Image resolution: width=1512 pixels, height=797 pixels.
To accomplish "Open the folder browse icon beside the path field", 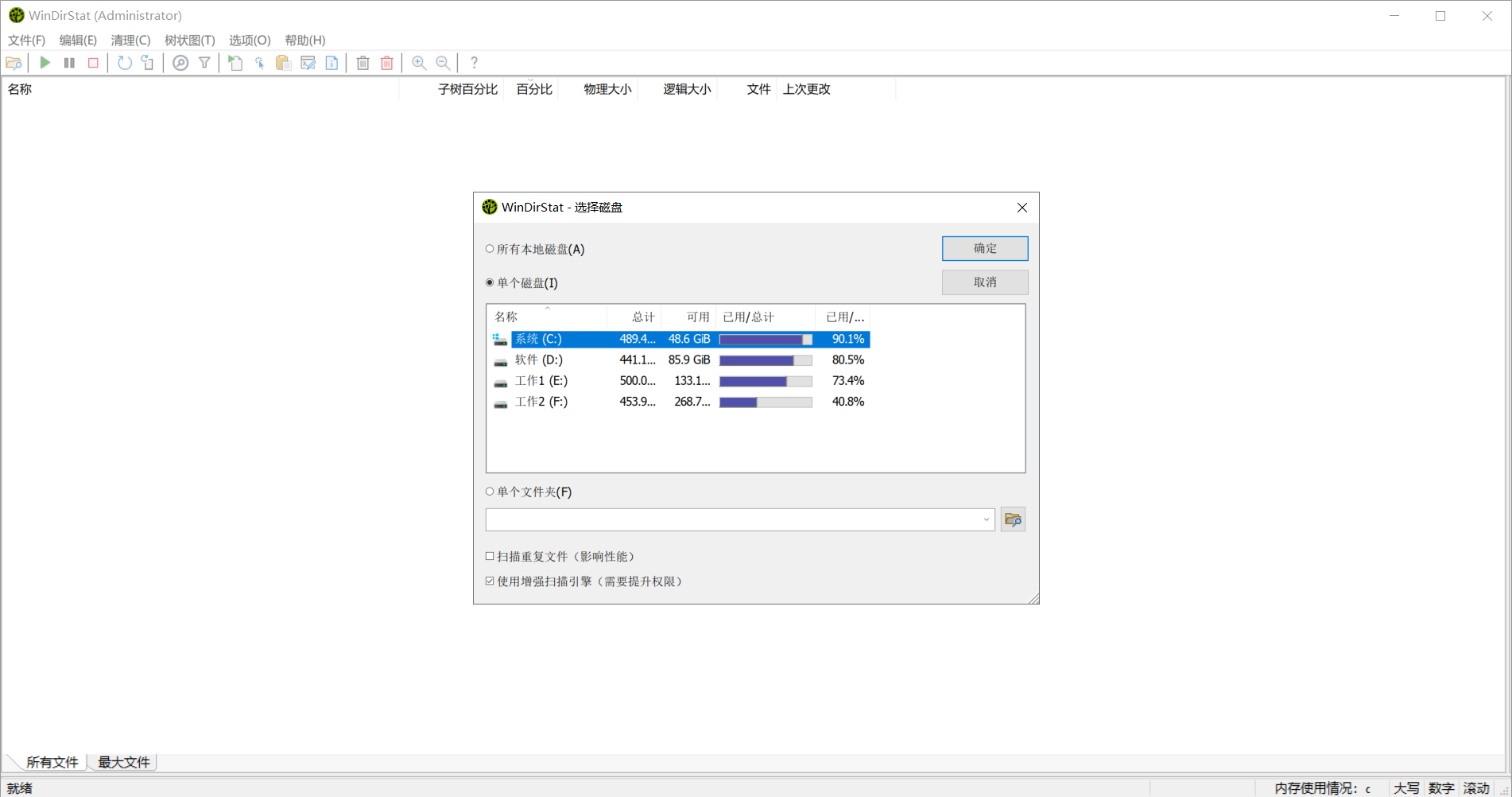I will 1012,519.
